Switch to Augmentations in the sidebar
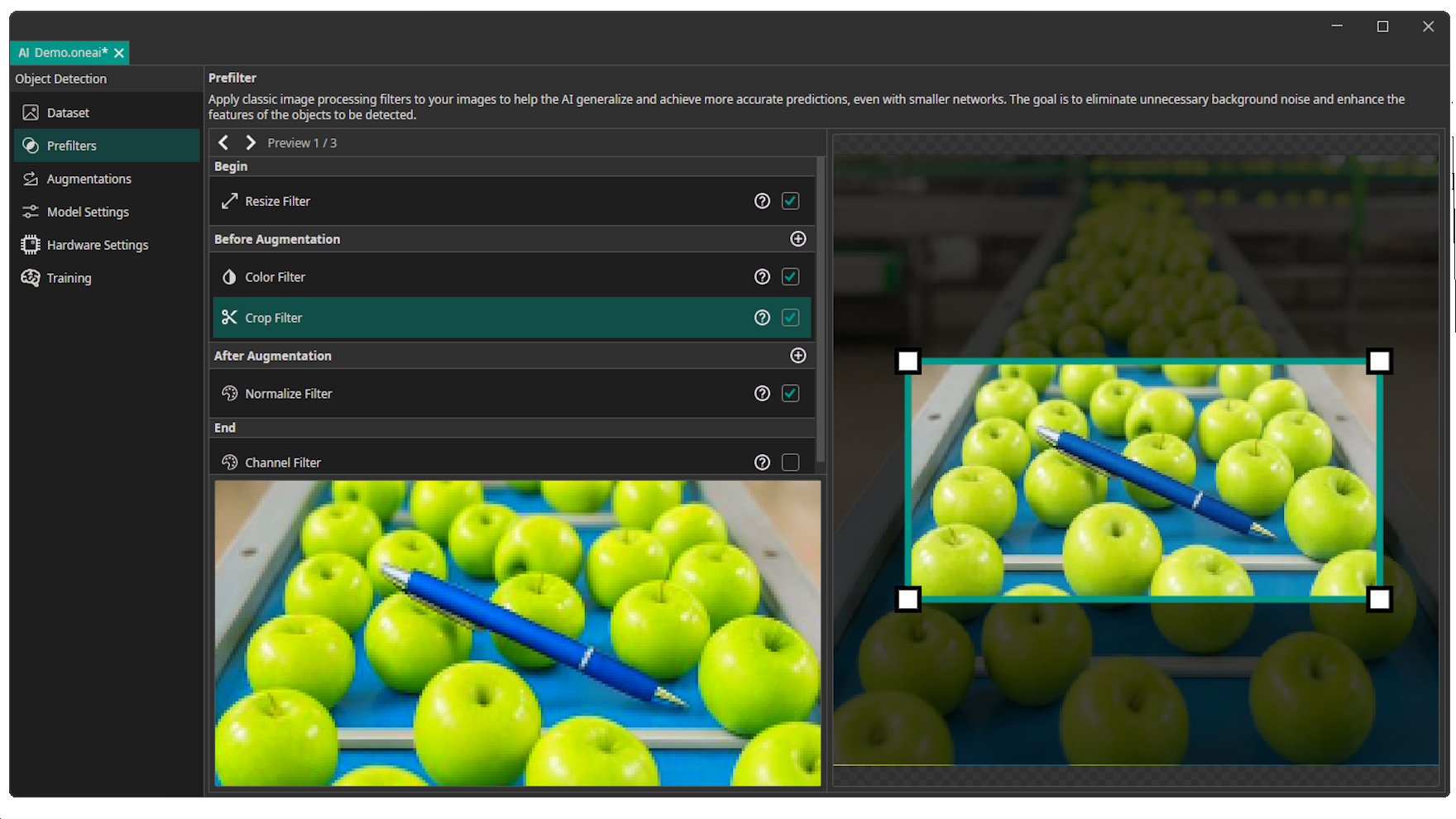Viewport: 1456px width, 819px height. click(89, 179)
